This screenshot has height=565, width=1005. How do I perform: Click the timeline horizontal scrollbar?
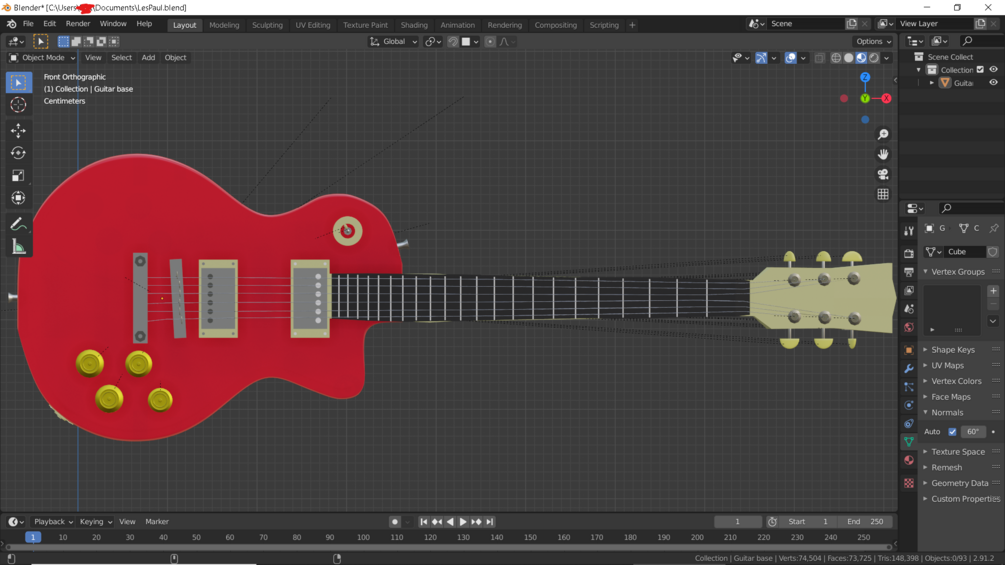pyautogui.click(x=449, y=548)
